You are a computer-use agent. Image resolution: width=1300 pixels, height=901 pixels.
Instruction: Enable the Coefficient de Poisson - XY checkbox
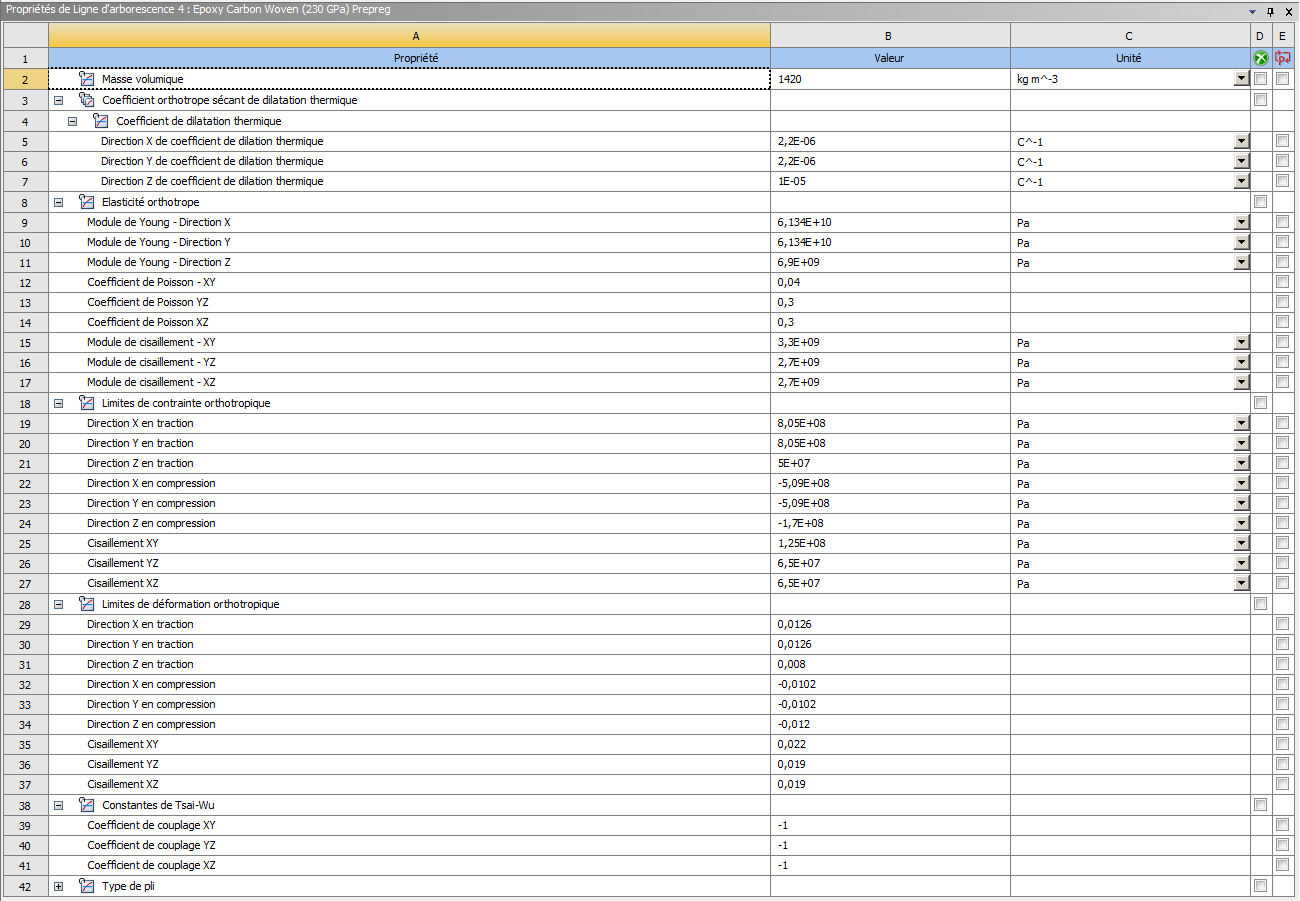pos(1282,282)
